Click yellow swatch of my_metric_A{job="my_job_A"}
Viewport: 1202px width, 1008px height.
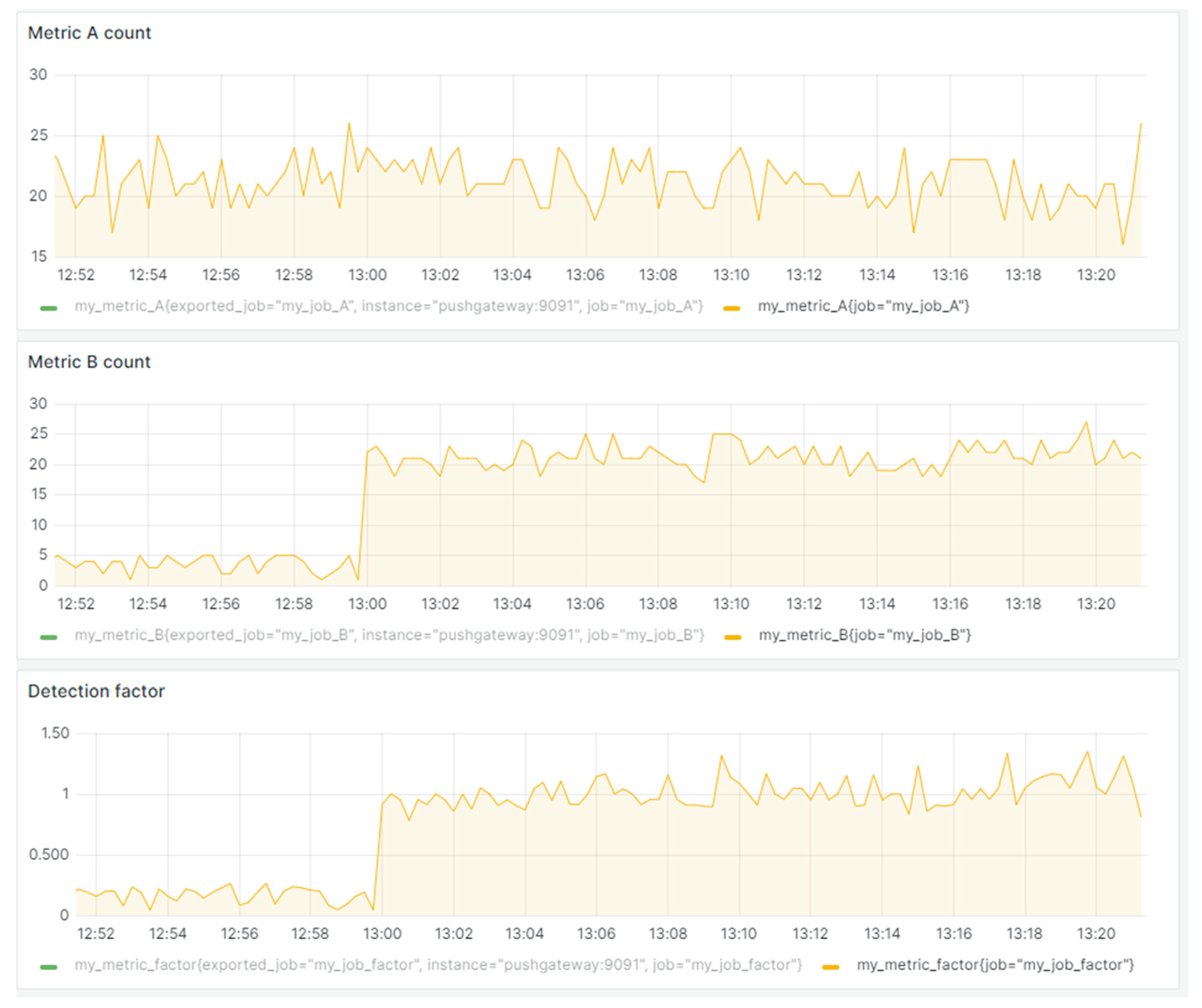731,308
